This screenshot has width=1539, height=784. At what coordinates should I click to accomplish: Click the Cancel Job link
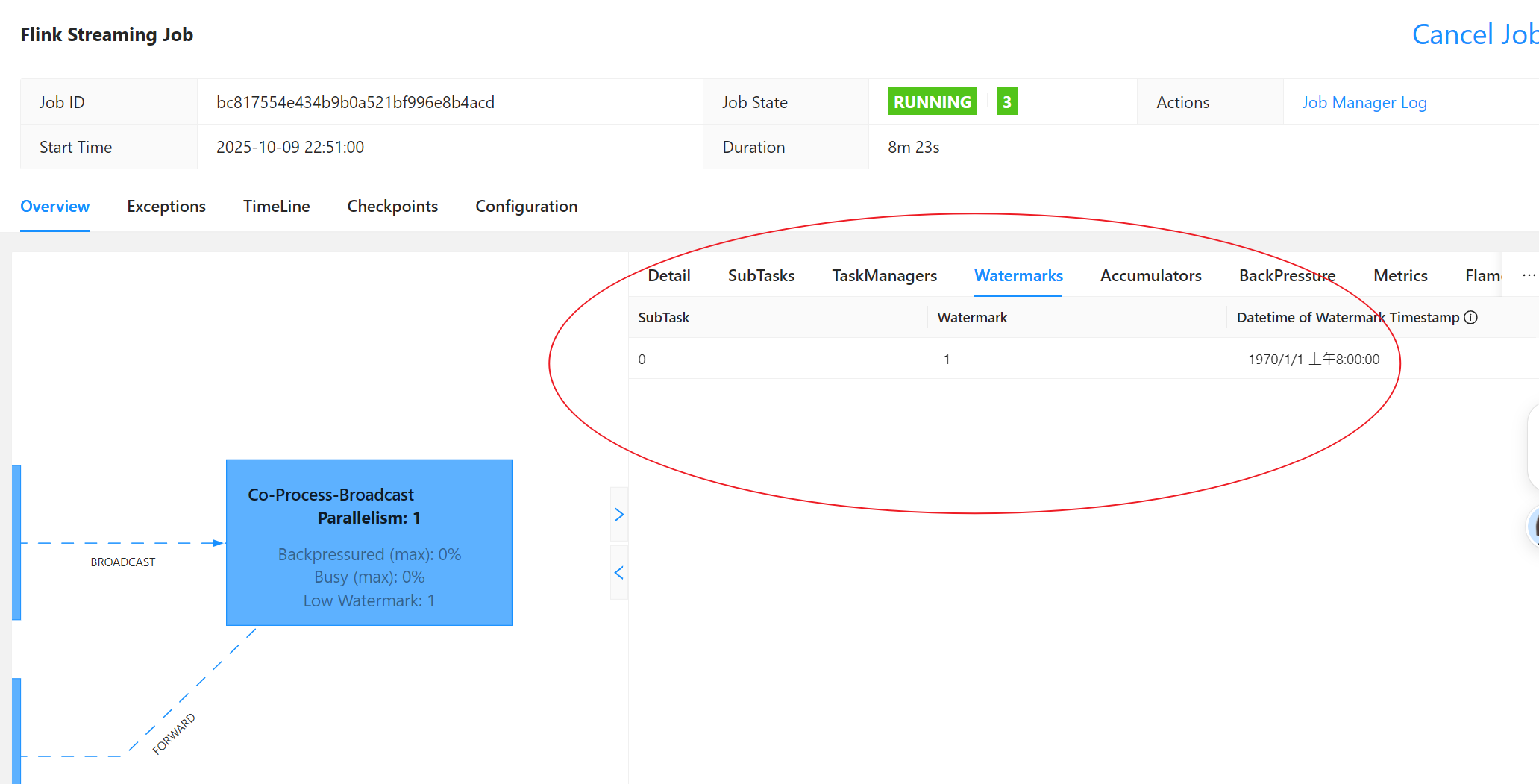point(1475,34)
